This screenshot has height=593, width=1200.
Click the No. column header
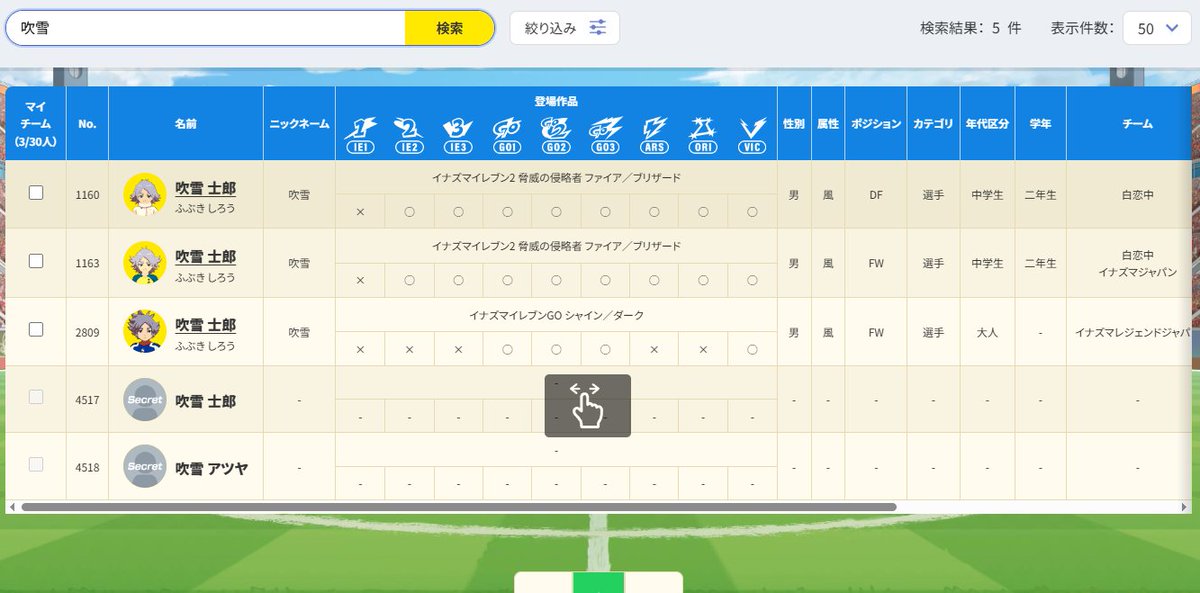click(87, 124)
